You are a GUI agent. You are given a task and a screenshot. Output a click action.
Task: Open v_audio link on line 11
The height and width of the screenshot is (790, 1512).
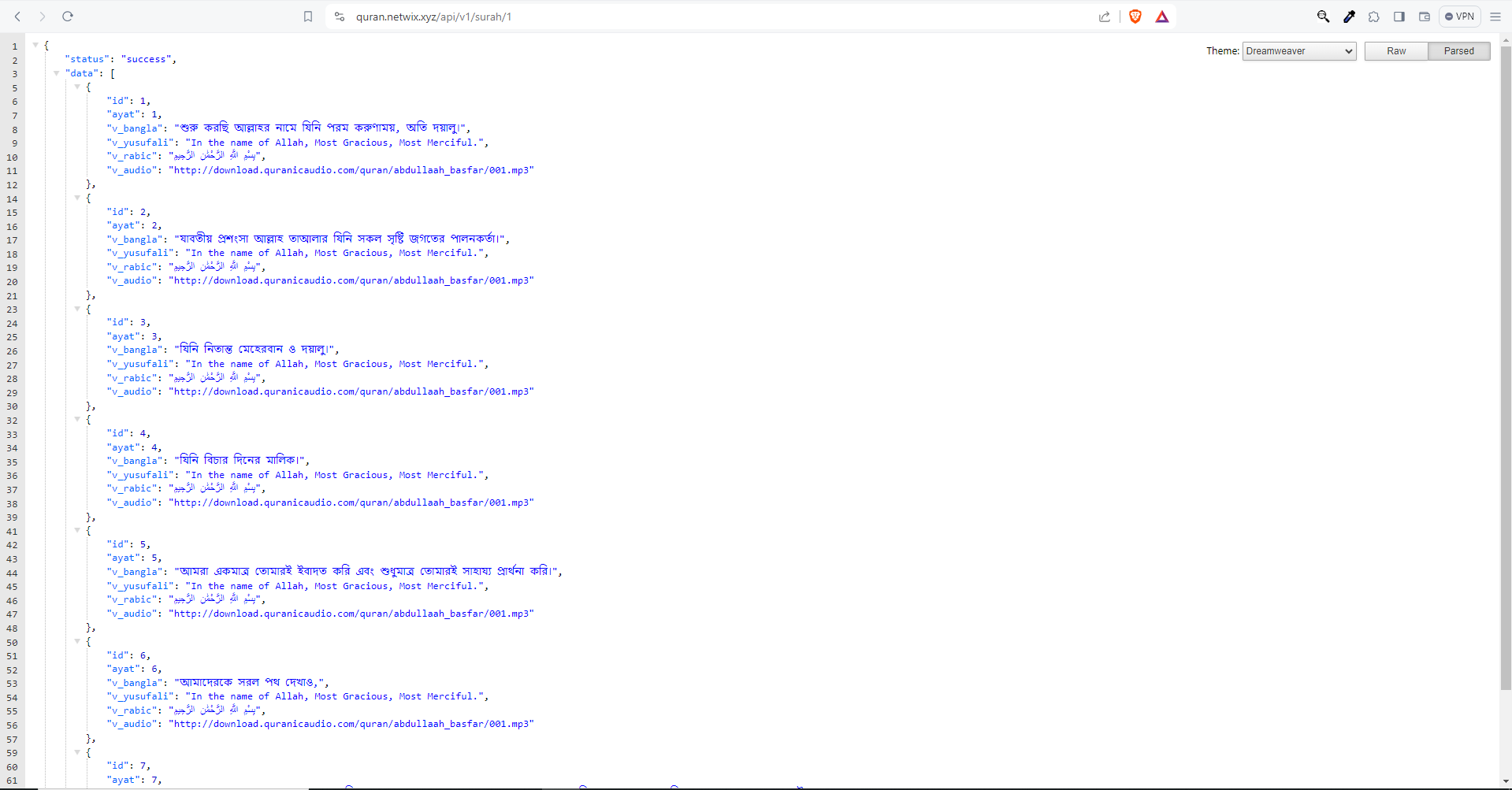(x=351, y=170)
